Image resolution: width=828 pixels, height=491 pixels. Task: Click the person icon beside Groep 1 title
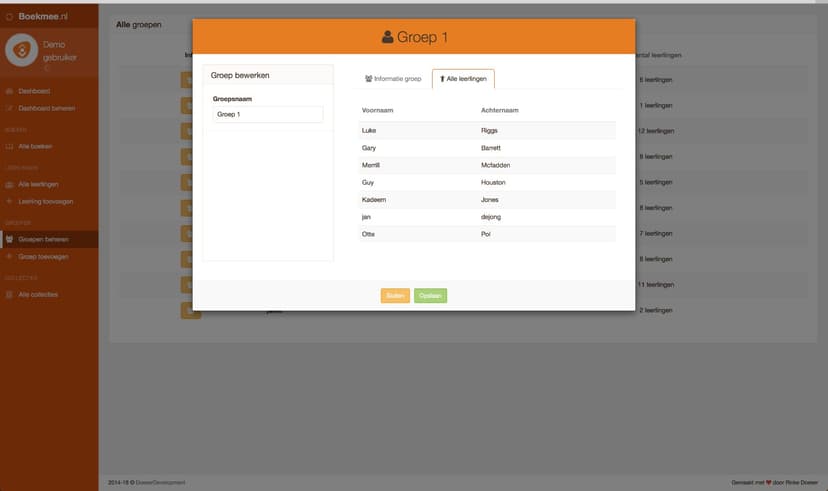click(388, 37)
